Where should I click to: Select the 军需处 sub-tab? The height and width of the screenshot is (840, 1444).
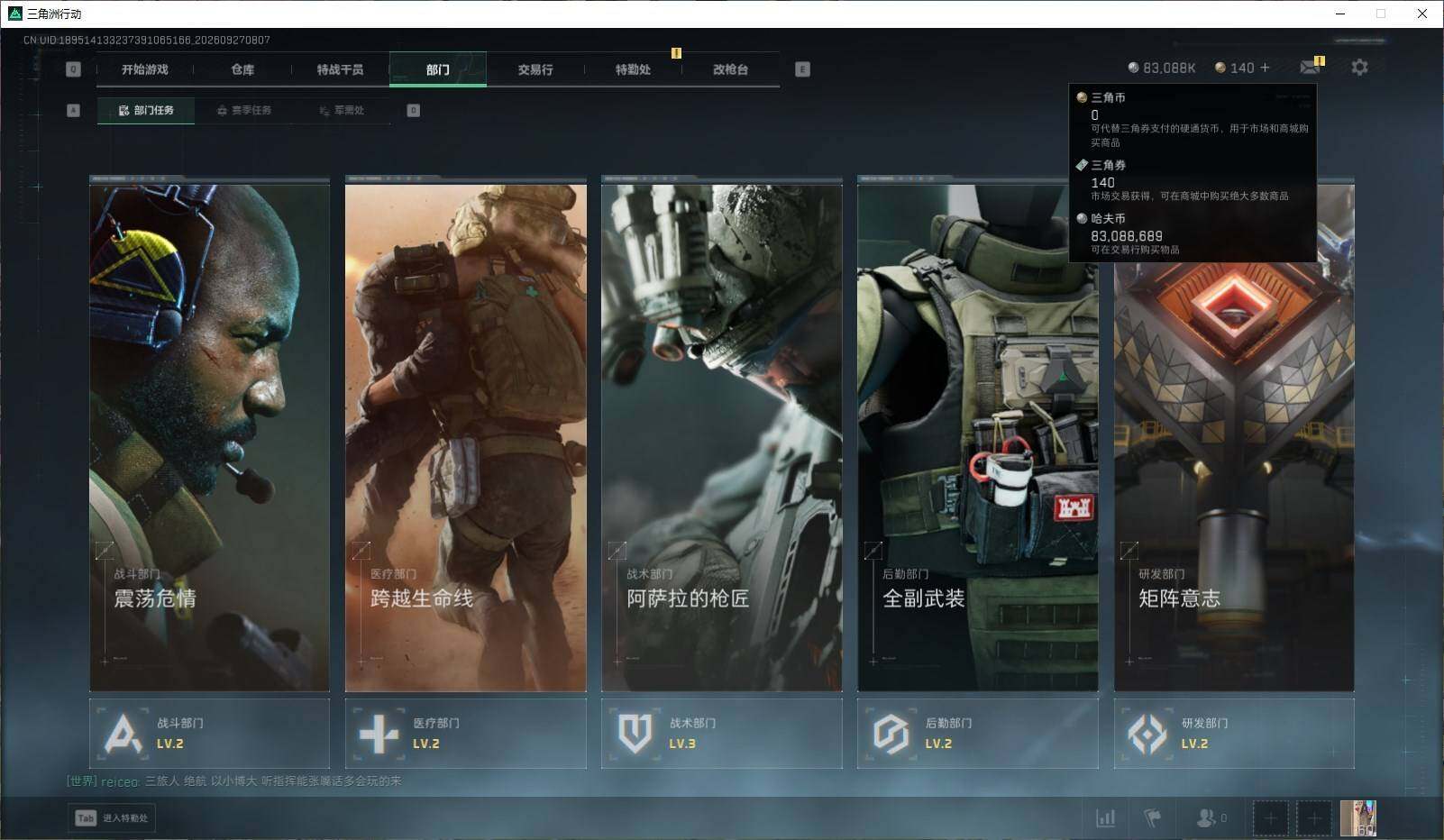pos(342,110)
